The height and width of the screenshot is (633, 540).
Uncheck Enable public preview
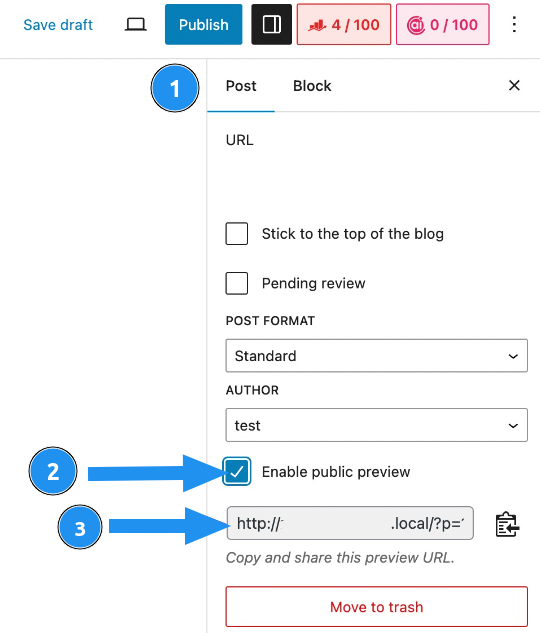[x=237, y=471]
